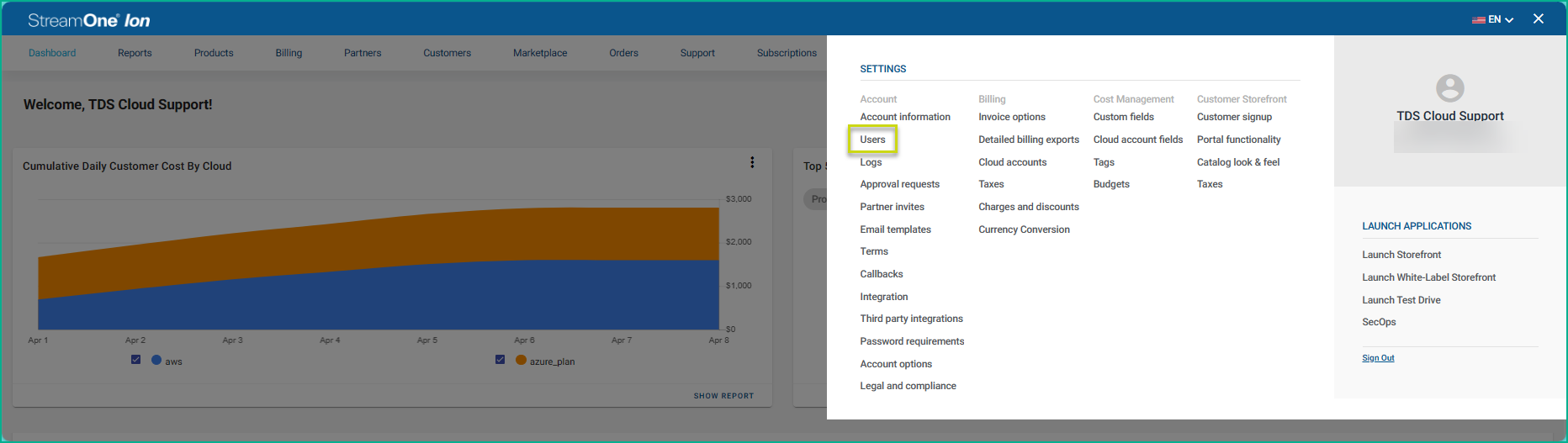1568x443 pixels.
Task: Click the SHOW REPORT link
Action: pos(723,396)
